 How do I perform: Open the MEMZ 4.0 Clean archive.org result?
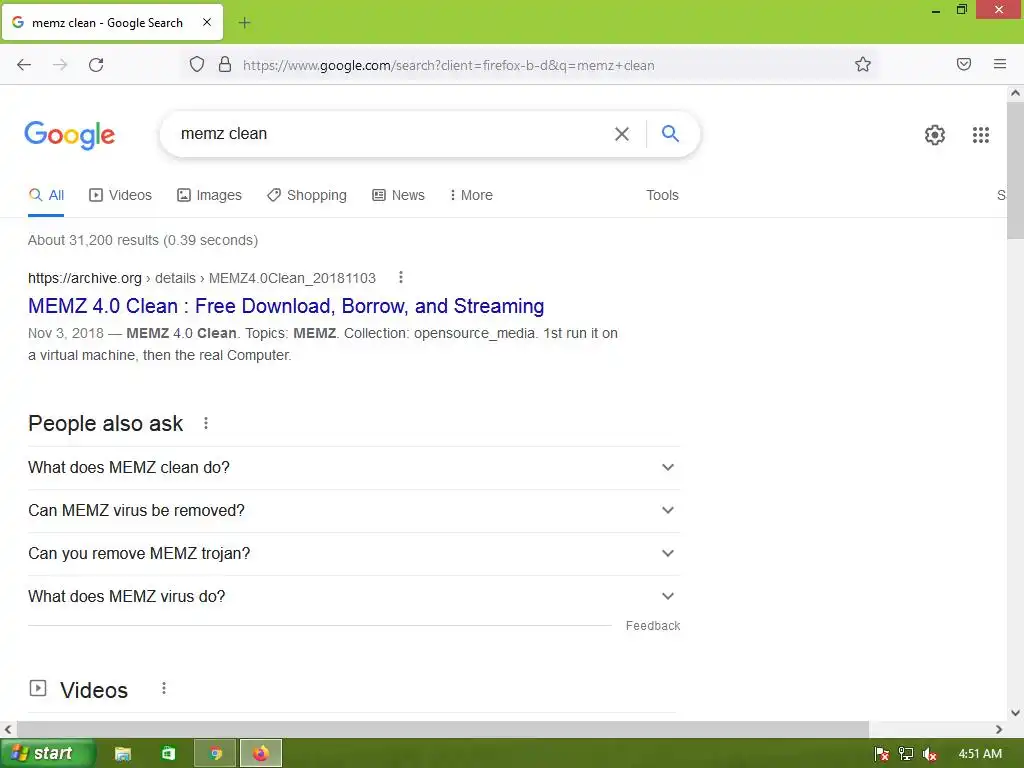tap(286, 306)
